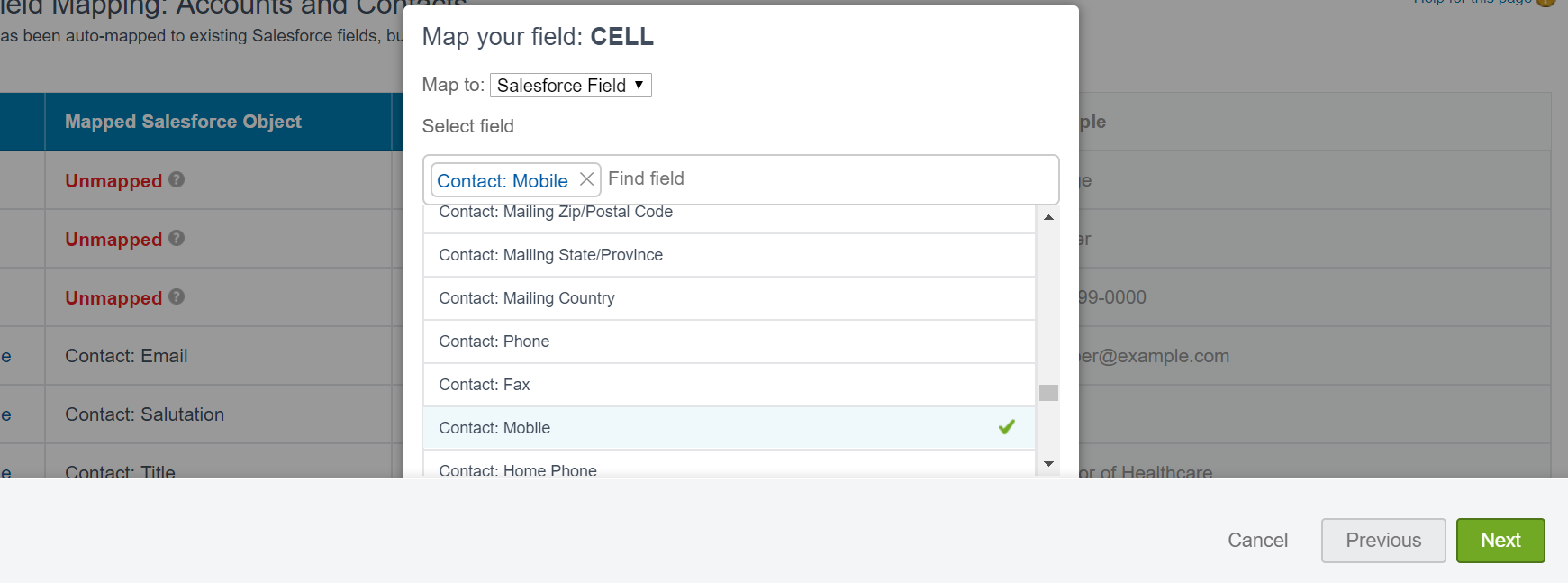1568x583 pixels.
Task: Select the Contact: Mobile list item
Action: [x=494, y=428]
